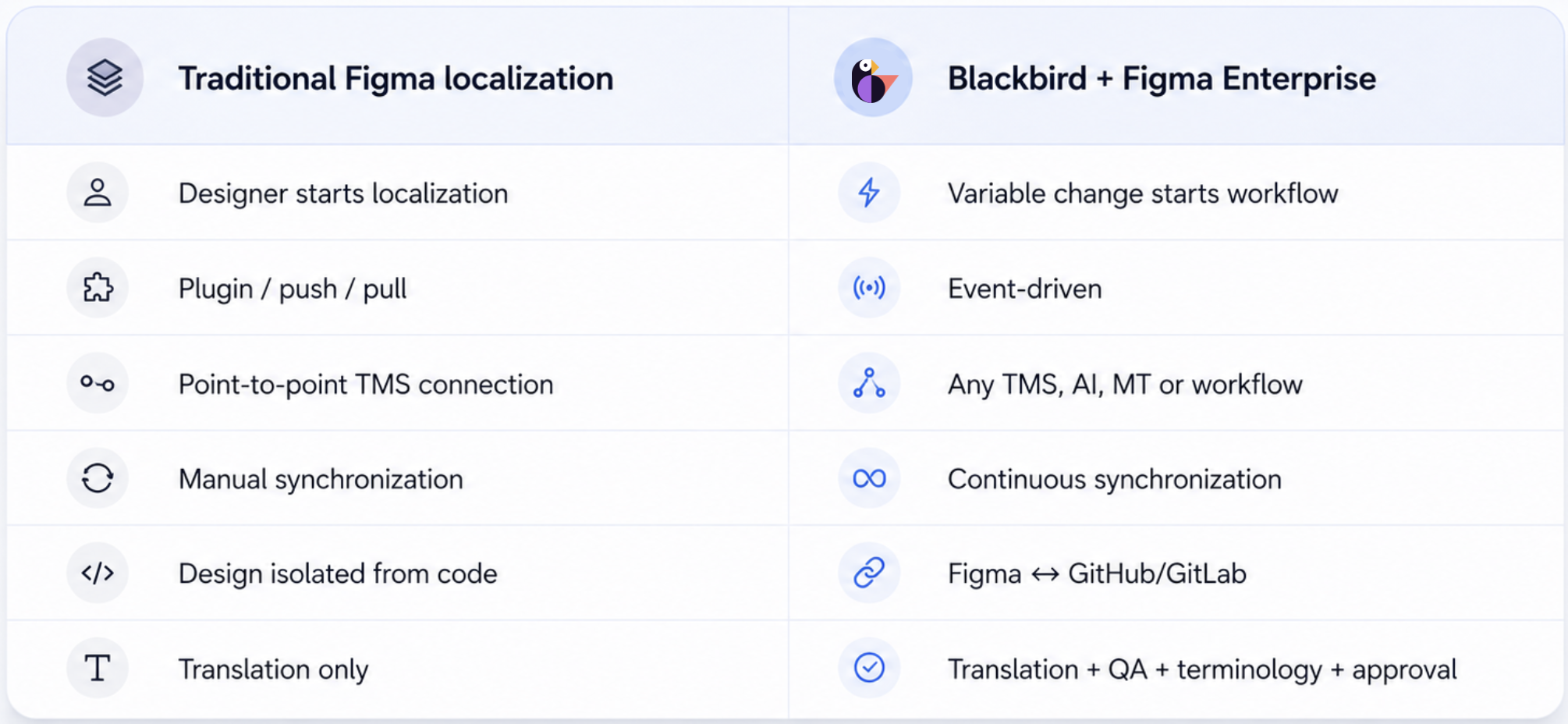Select the Plugin / push / pull row text
Screen dimensions: 1568x724
pyautogui.click(x=293, y=289)
